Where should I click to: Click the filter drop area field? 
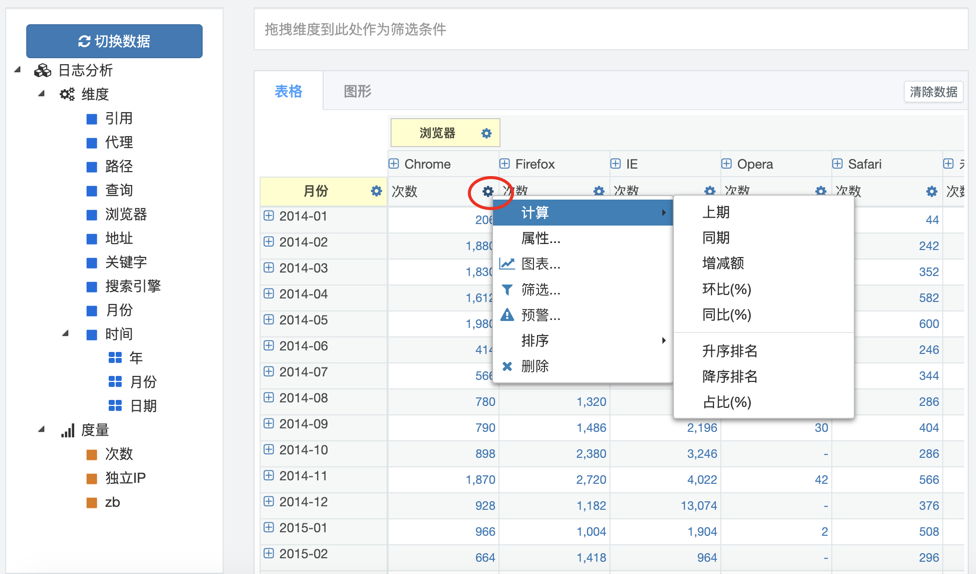(x=610, y=30)
